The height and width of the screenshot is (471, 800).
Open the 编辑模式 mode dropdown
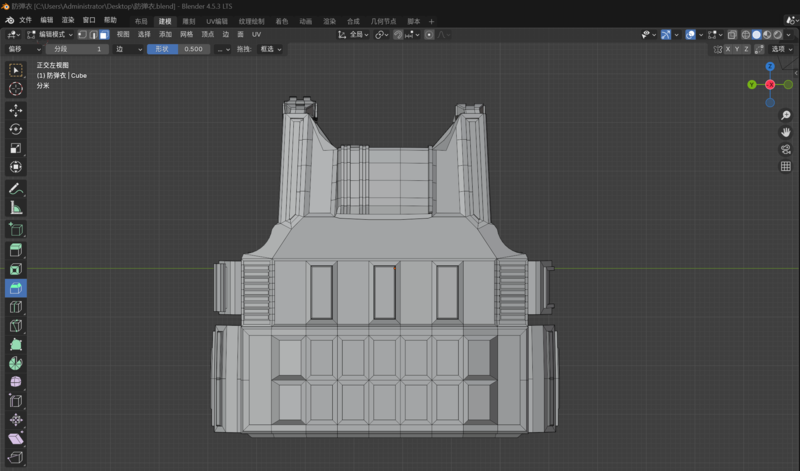[50, 34]
